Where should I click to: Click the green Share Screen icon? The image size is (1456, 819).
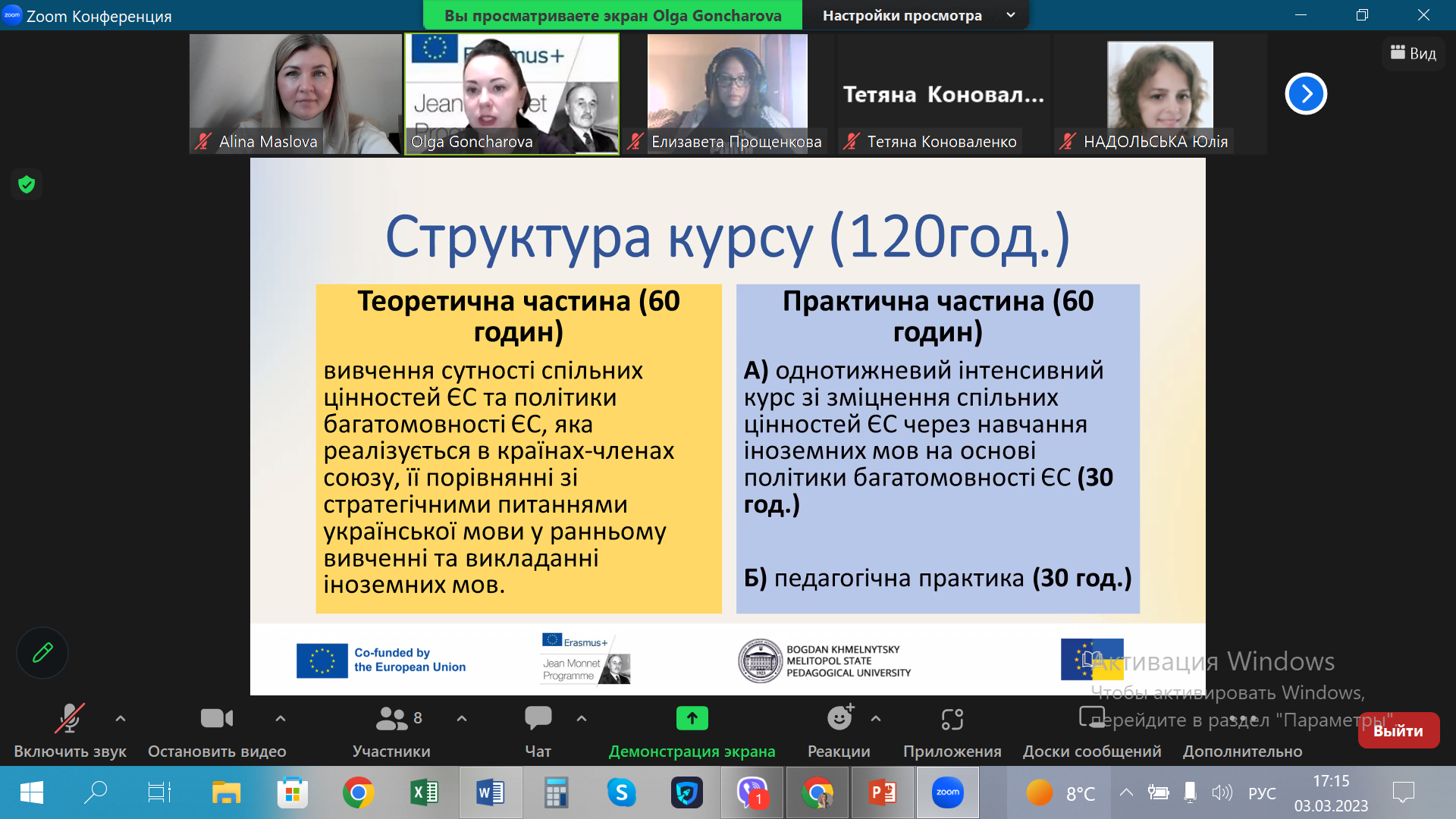click(692, 717)
